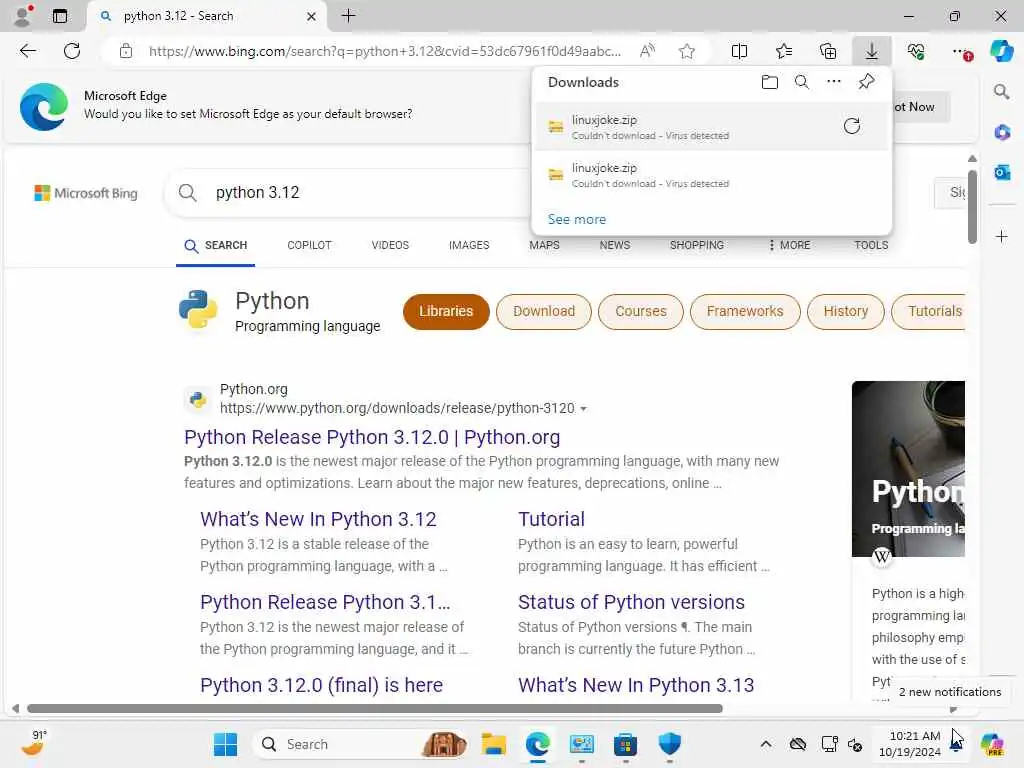Show hidden system tray icons chevron

(765, 744)
